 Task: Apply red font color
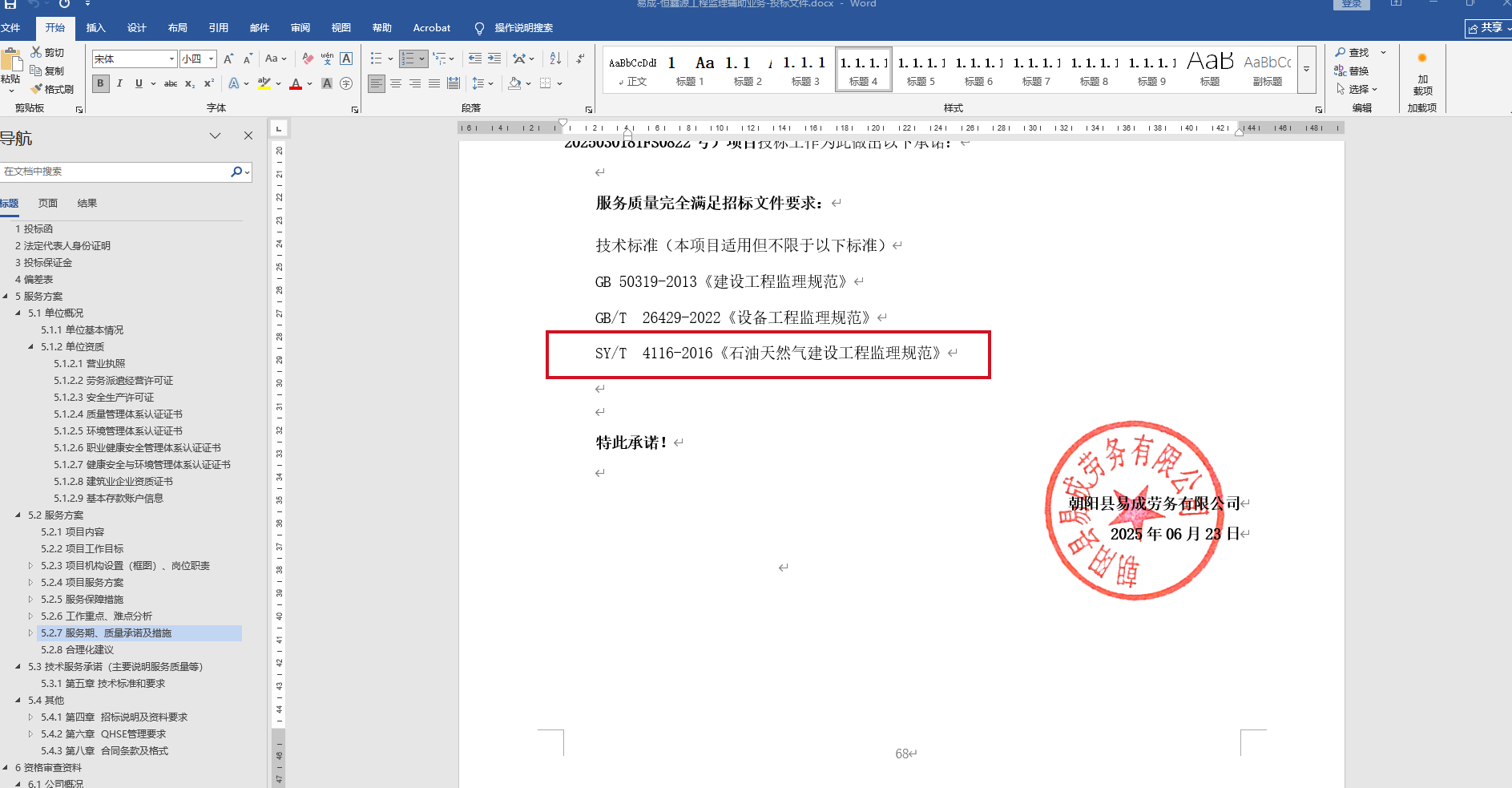pos(296,83)
